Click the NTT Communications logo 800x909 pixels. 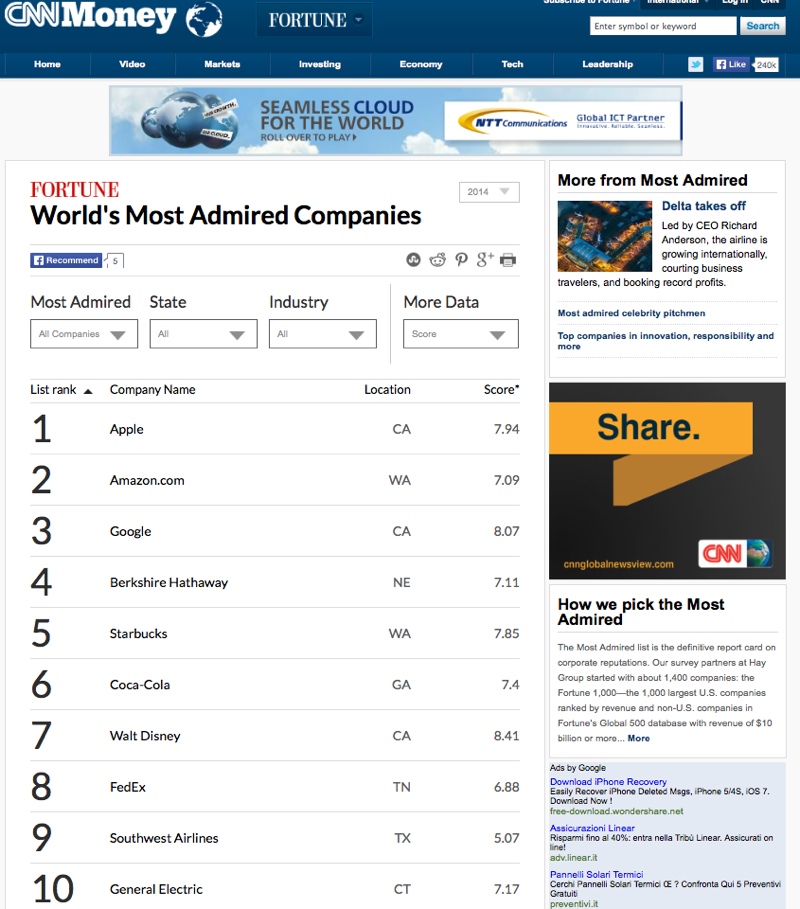512,122
